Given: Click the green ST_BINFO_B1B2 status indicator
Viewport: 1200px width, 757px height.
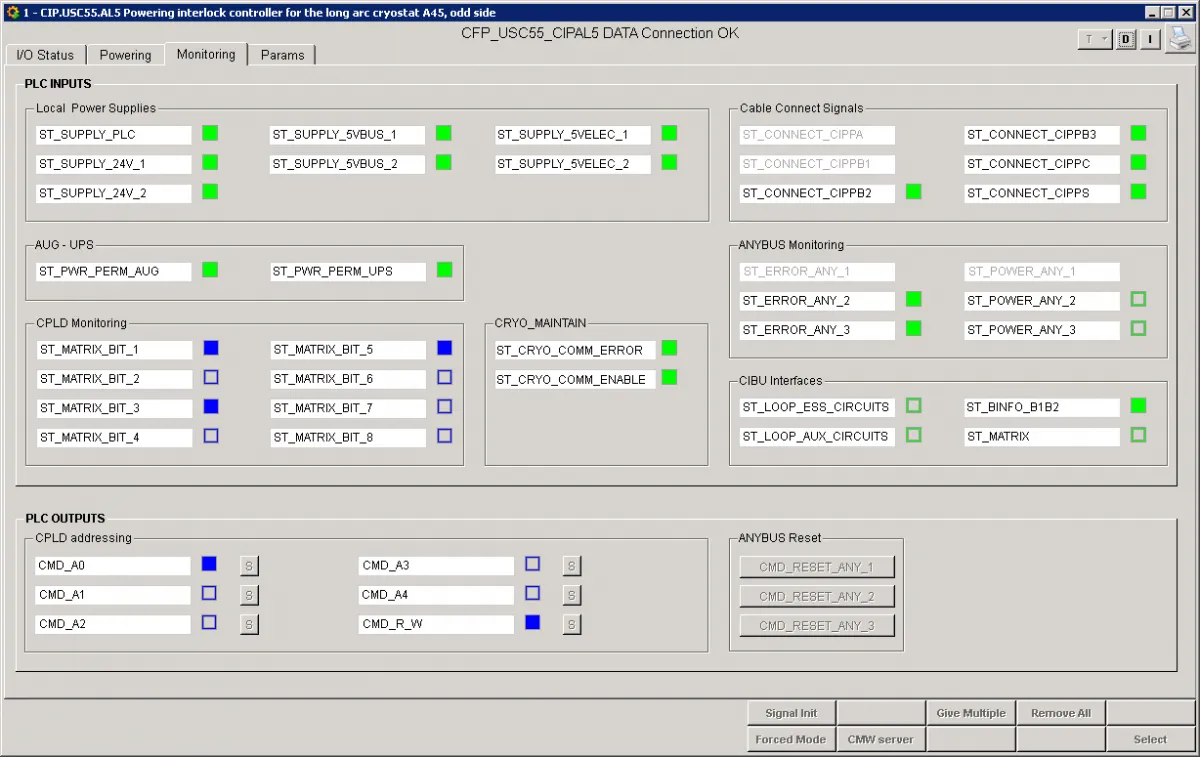Looking at the screenshot, I should pyautogui.click(x=1138, y=406).
